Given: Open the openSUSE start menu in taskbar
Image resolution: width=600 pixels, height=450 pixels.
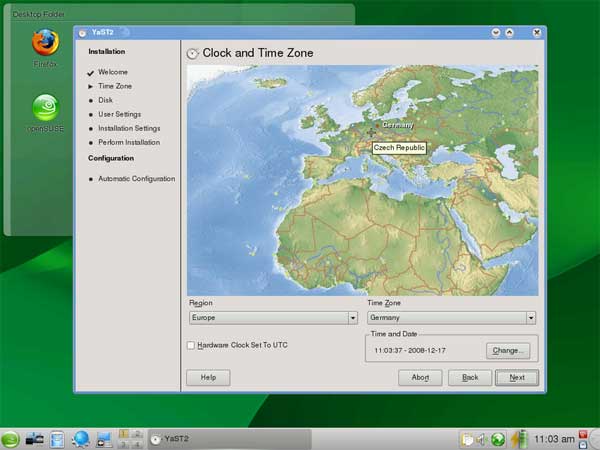Looking at the screenshot, I should (11, 438).
